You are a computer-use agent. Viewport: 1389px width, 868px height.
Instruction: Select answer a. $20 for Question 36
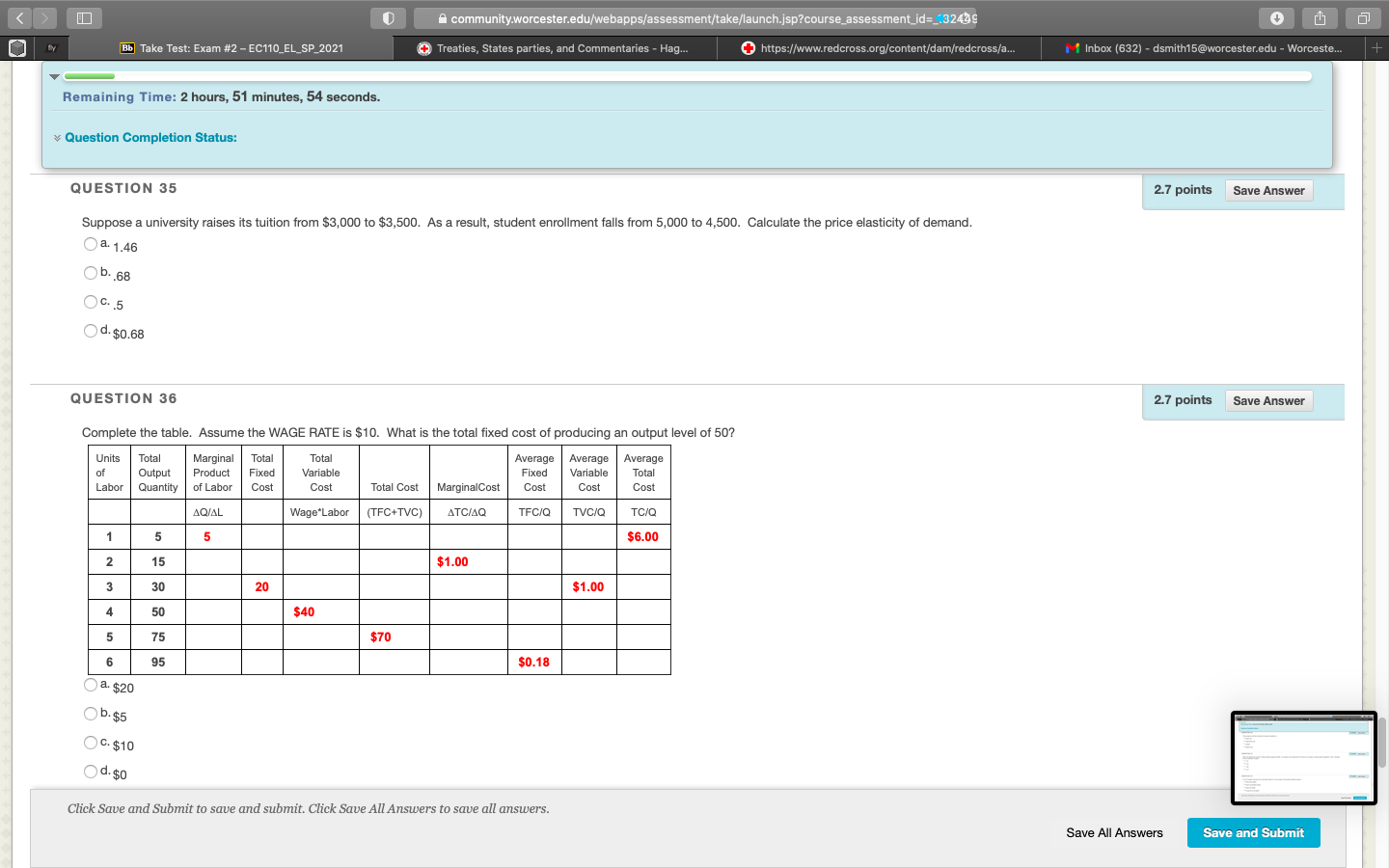pyautogui.click(x=91, y=685)
